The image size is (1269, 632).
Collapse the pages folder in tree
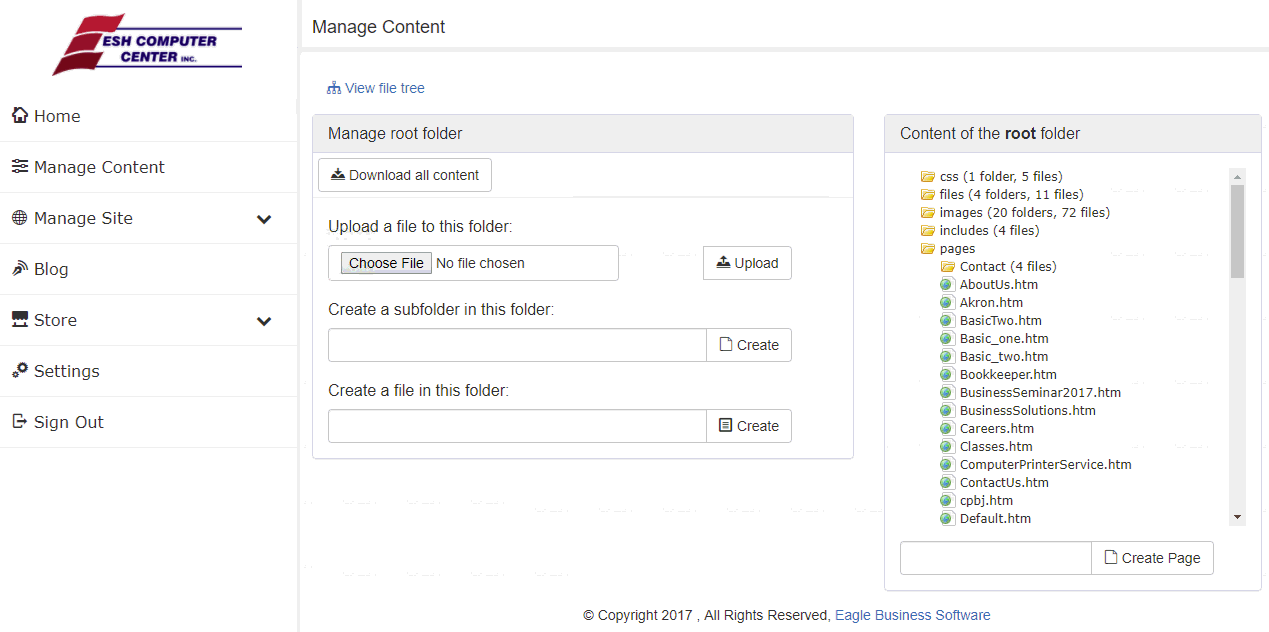point(927,249)
